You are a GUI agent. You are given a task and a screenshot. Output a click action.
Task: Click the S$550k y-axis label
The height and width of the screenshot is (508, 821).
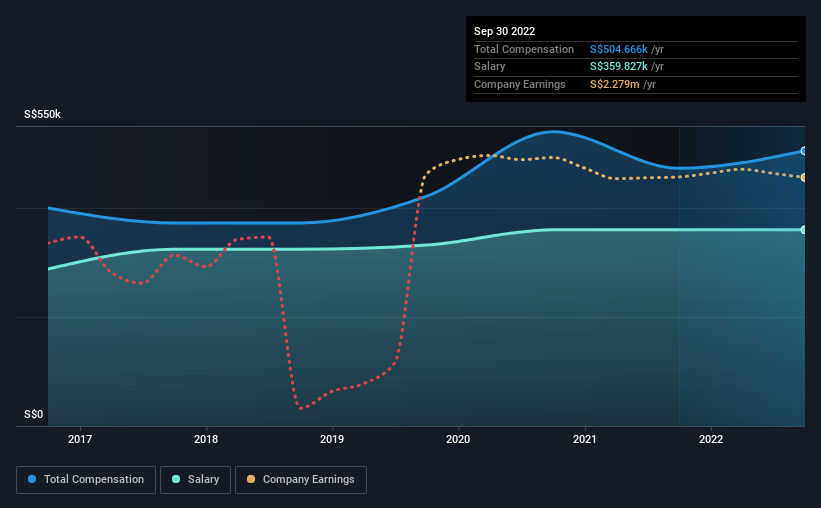coord(42,114)
